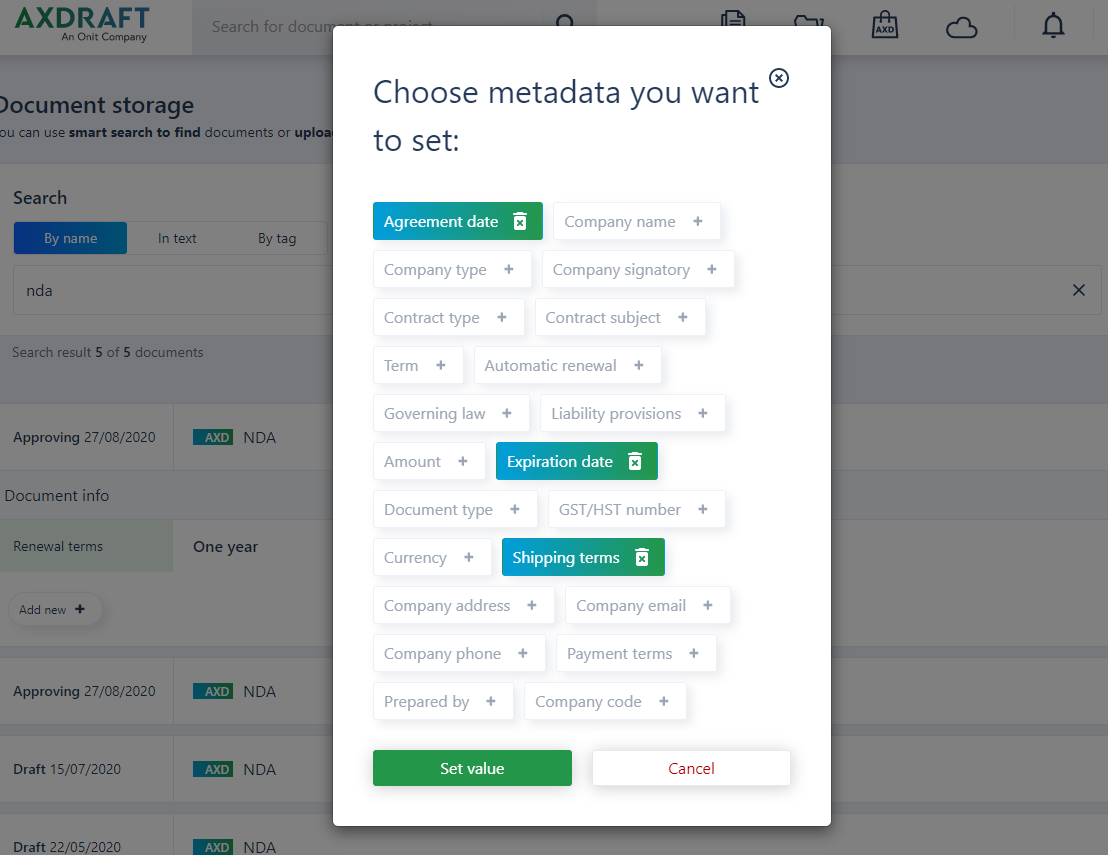Clear the nda search field
1108x855 pixels.
point(1078,290)
